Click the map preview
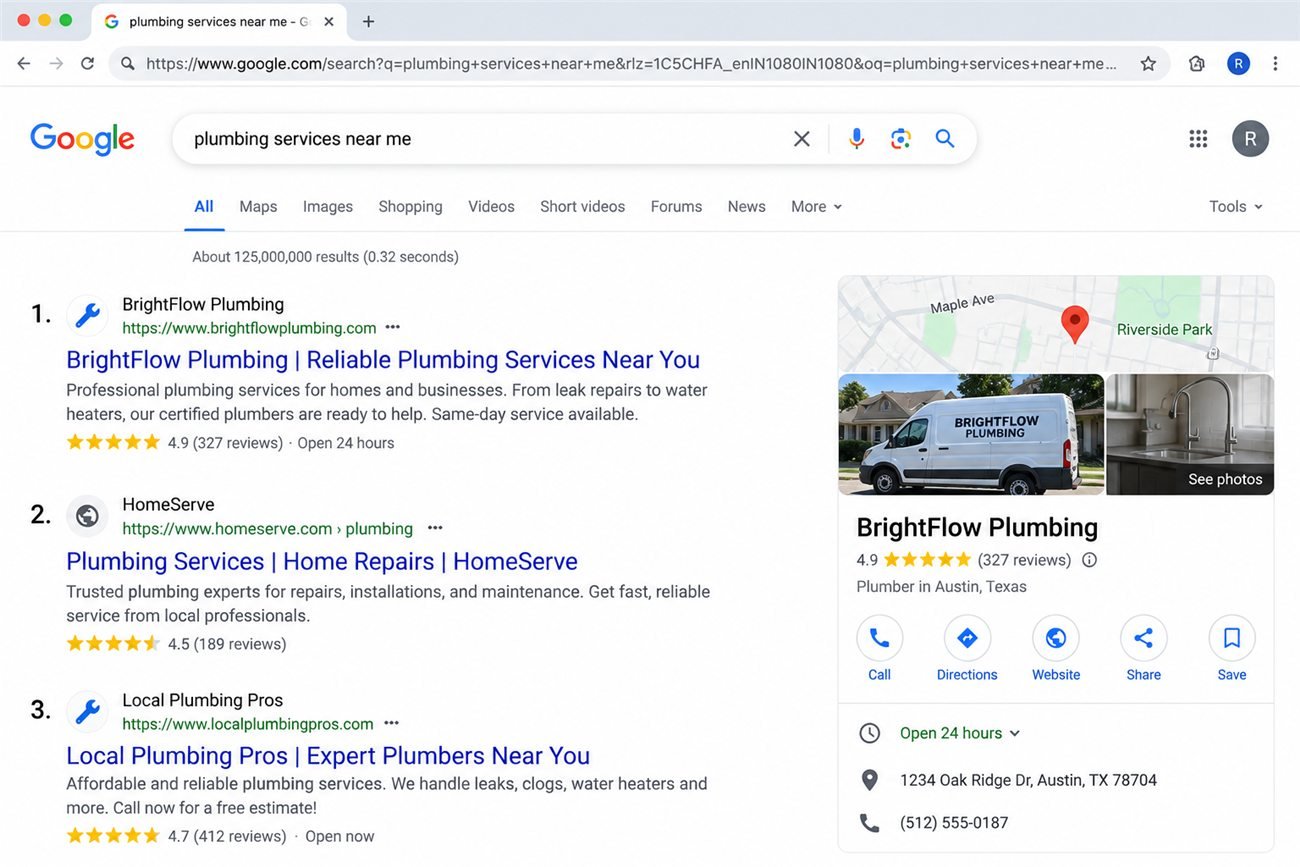This screenshot has width=1300, height=867. click(x=1056, y=324)
